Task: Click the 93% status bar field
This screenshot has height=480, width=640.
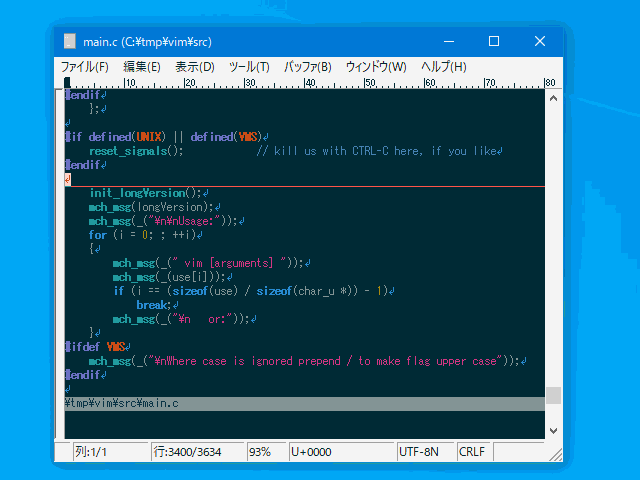Action: pyautogui.click(x=266, y=452)
